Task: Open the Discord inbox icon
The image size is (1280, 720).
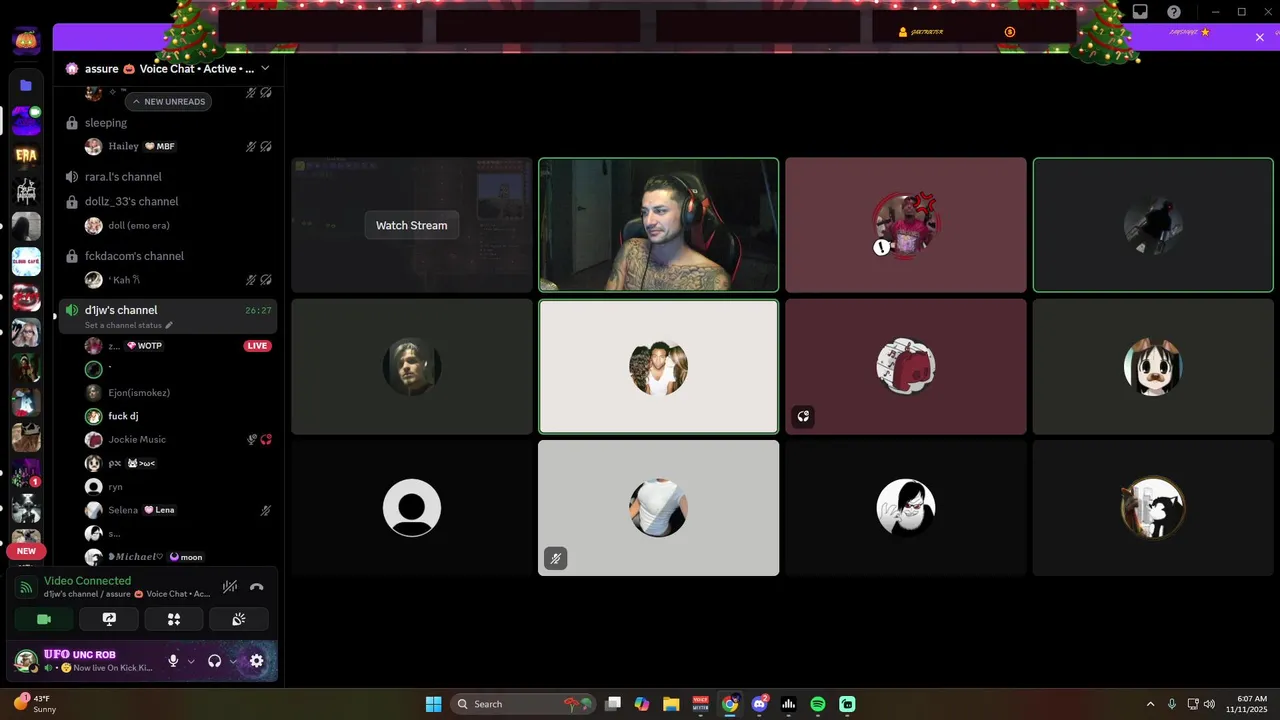Action: pos(1140,12)
